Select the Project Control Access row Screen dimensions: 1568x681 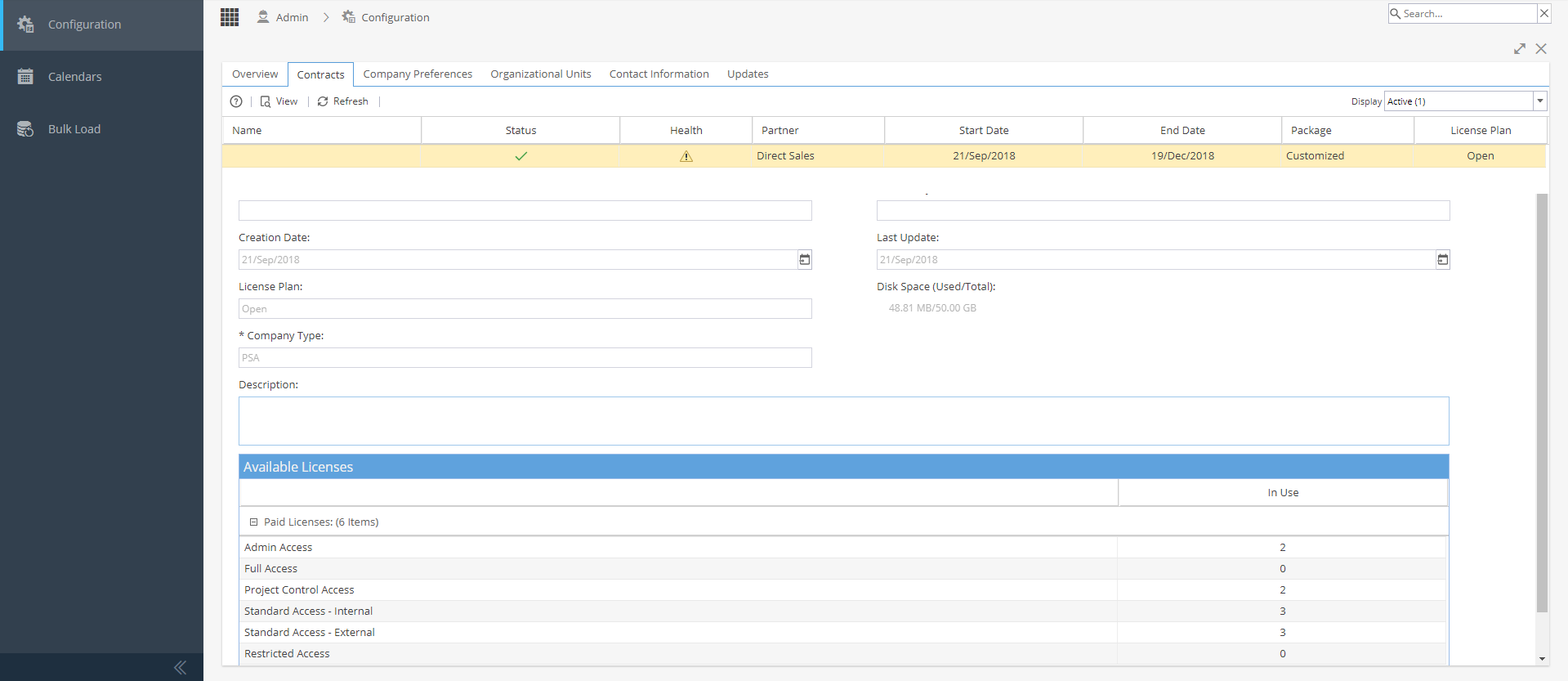843,590
